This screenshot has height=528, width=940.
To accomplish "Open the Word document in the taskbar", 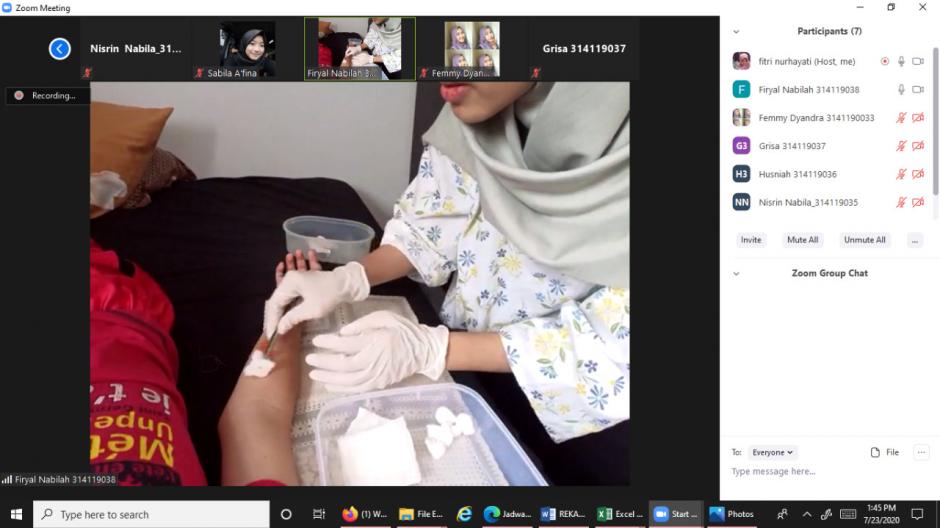I will point(562,514).
